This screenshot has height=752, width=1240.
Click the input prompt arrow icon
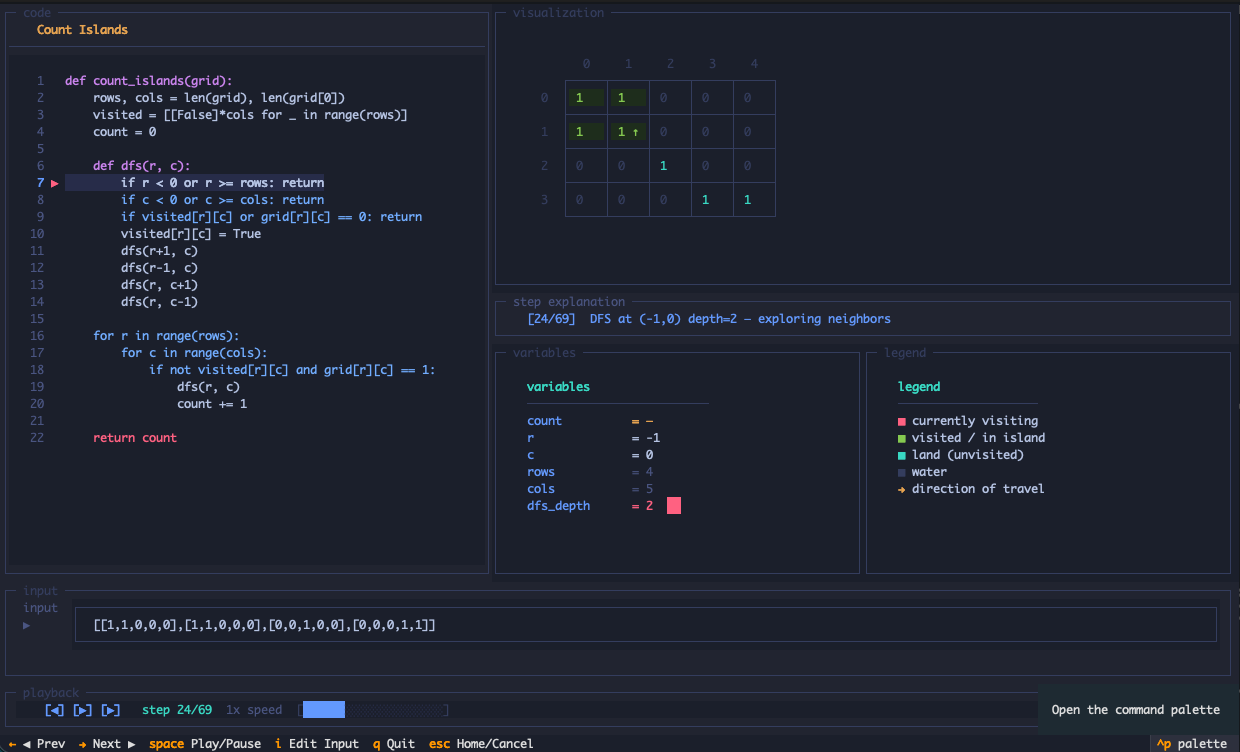click(27, 625)
